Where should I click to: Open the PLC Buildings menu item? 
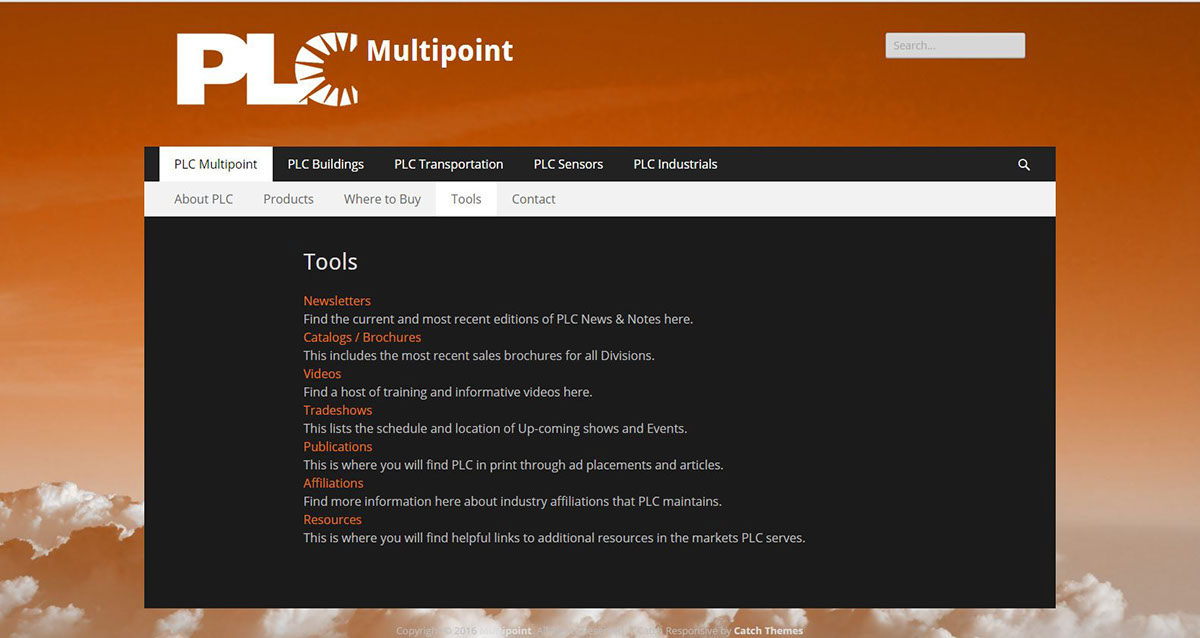tap(326, 164)
